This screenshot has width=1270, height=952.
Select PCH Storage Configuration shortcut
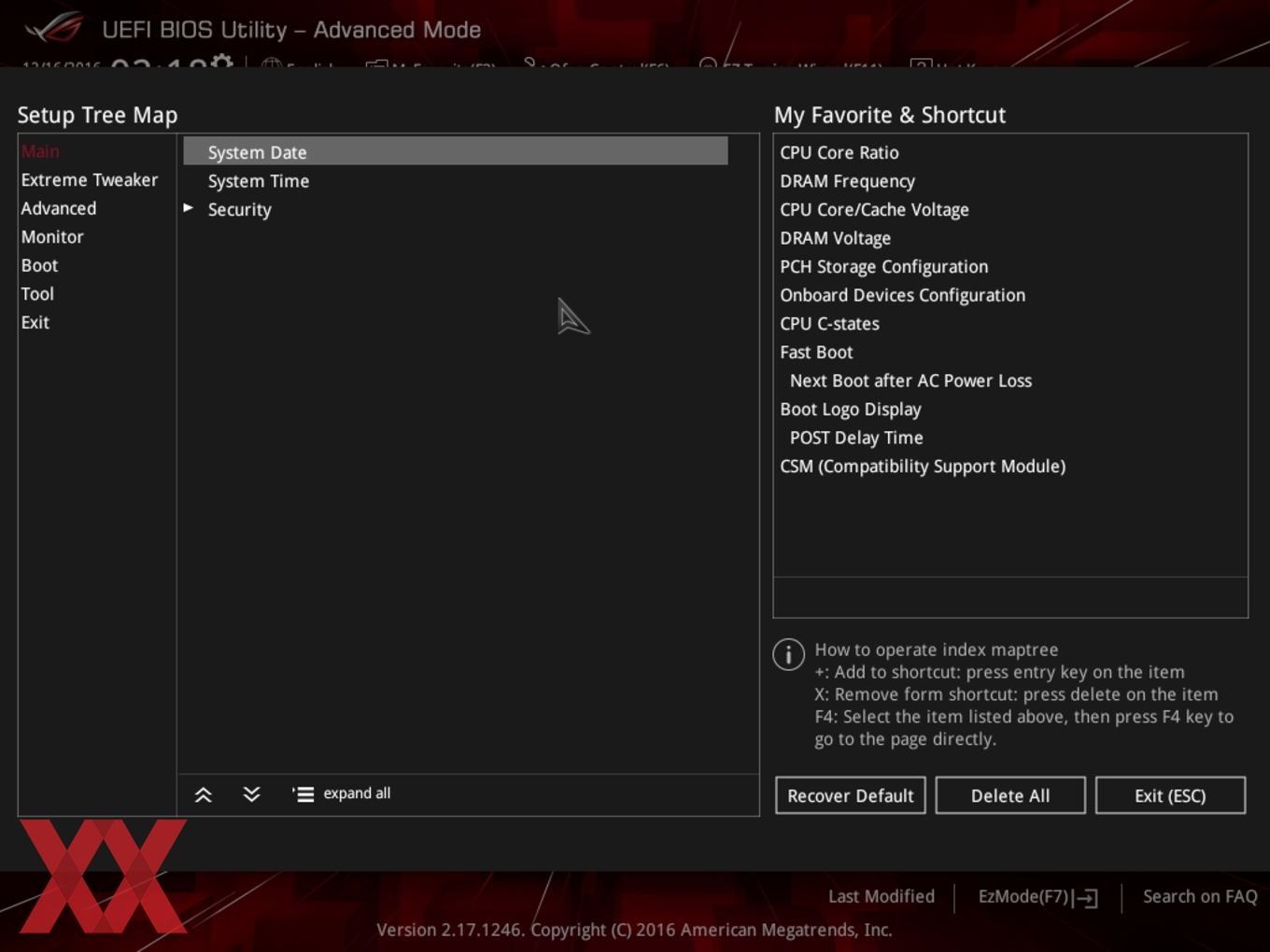(884, 267)
